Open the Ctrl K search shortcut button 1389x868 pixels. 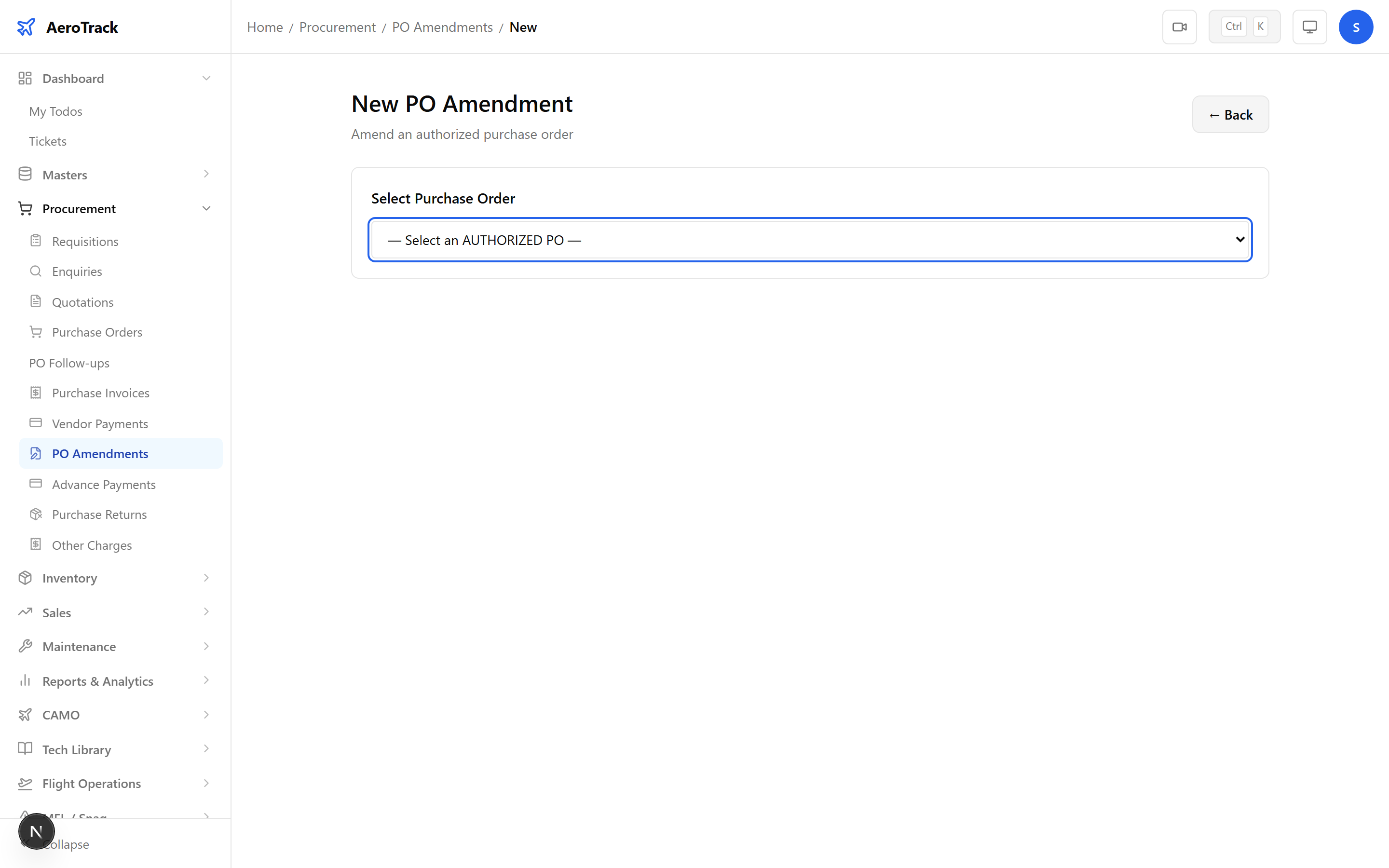point(1244,26)
